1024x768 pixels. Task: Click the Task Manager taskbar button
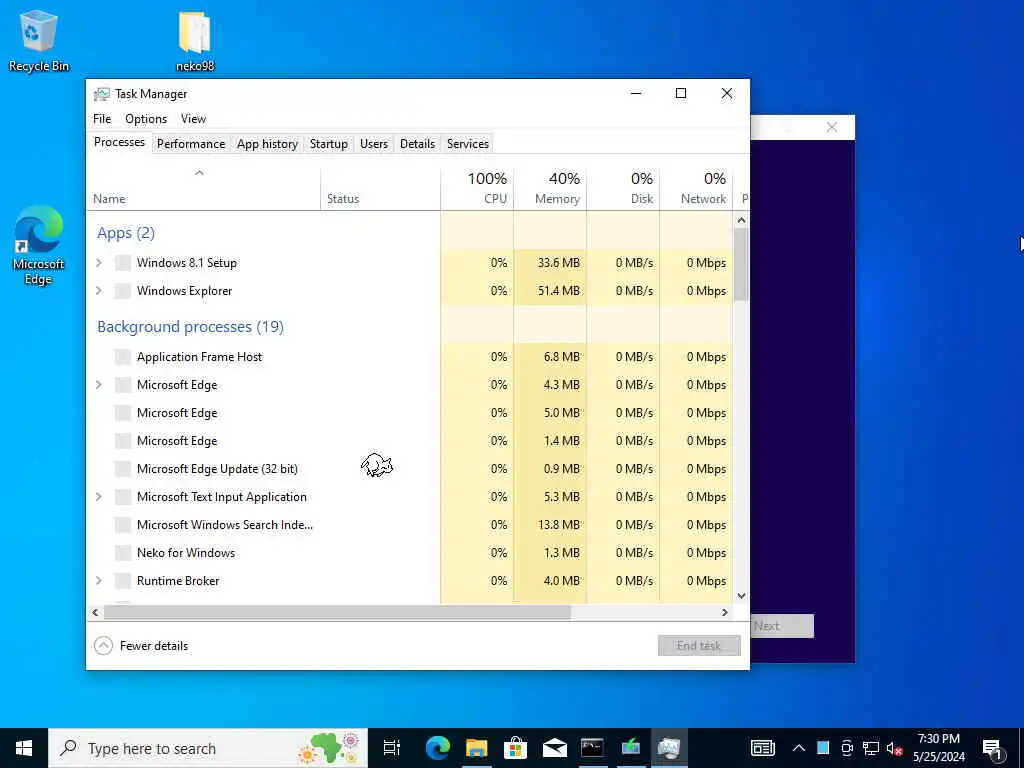[669, 748]
